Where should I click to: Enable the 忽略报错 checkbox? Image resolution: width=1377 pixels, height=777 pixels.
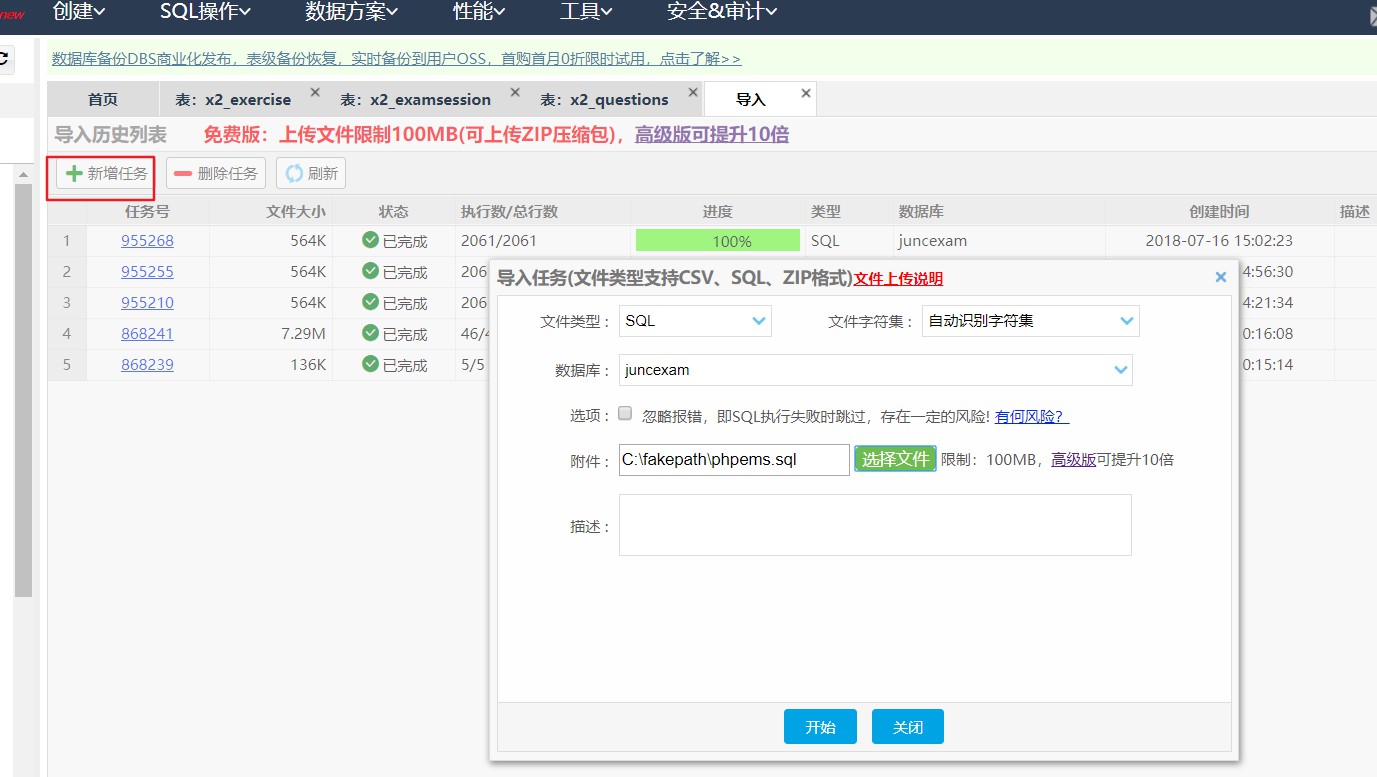[x=625, y=413]
